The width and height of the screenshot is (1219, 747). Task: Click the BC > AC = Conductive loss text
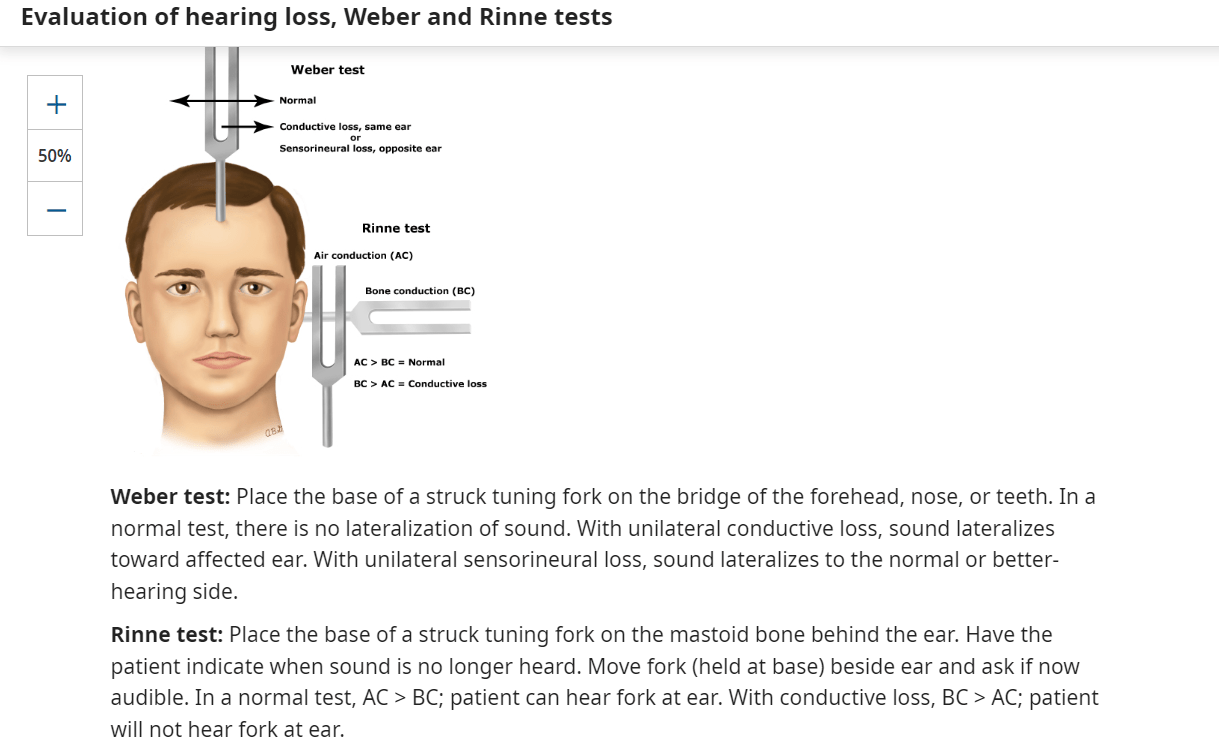coord(420,384)
